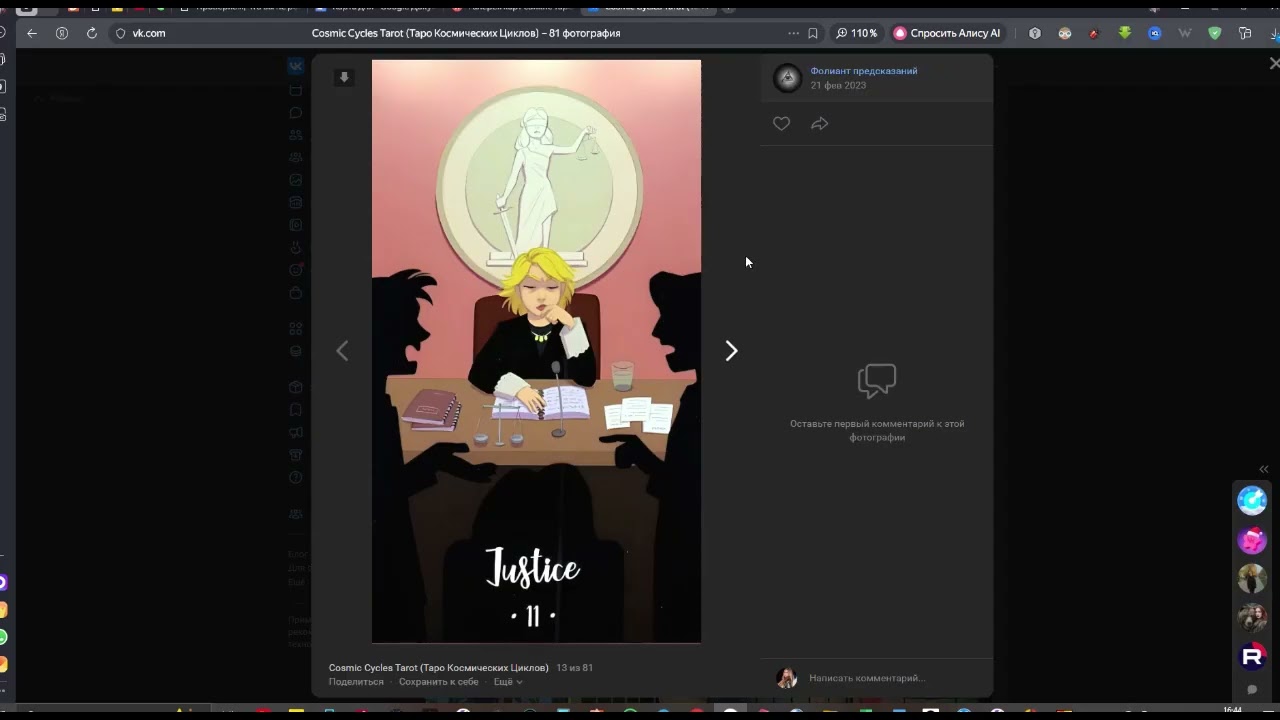
Task: Click your avatar beside comment field
Action: pos(787,678)
